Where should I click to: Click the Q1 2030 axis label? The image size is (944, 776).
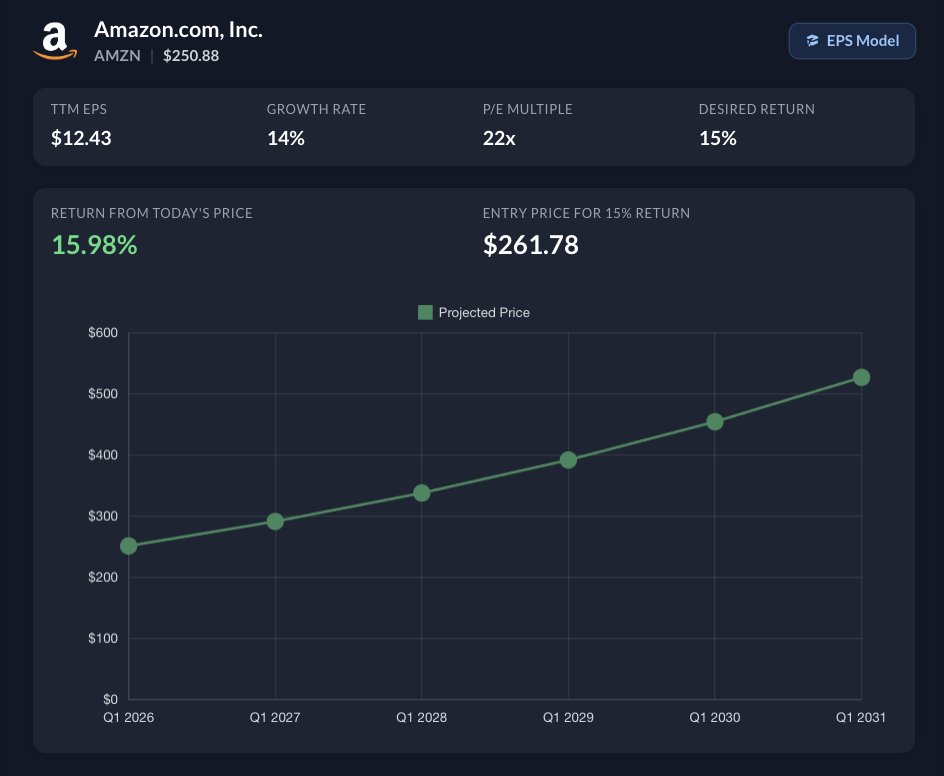coord(715,717)
